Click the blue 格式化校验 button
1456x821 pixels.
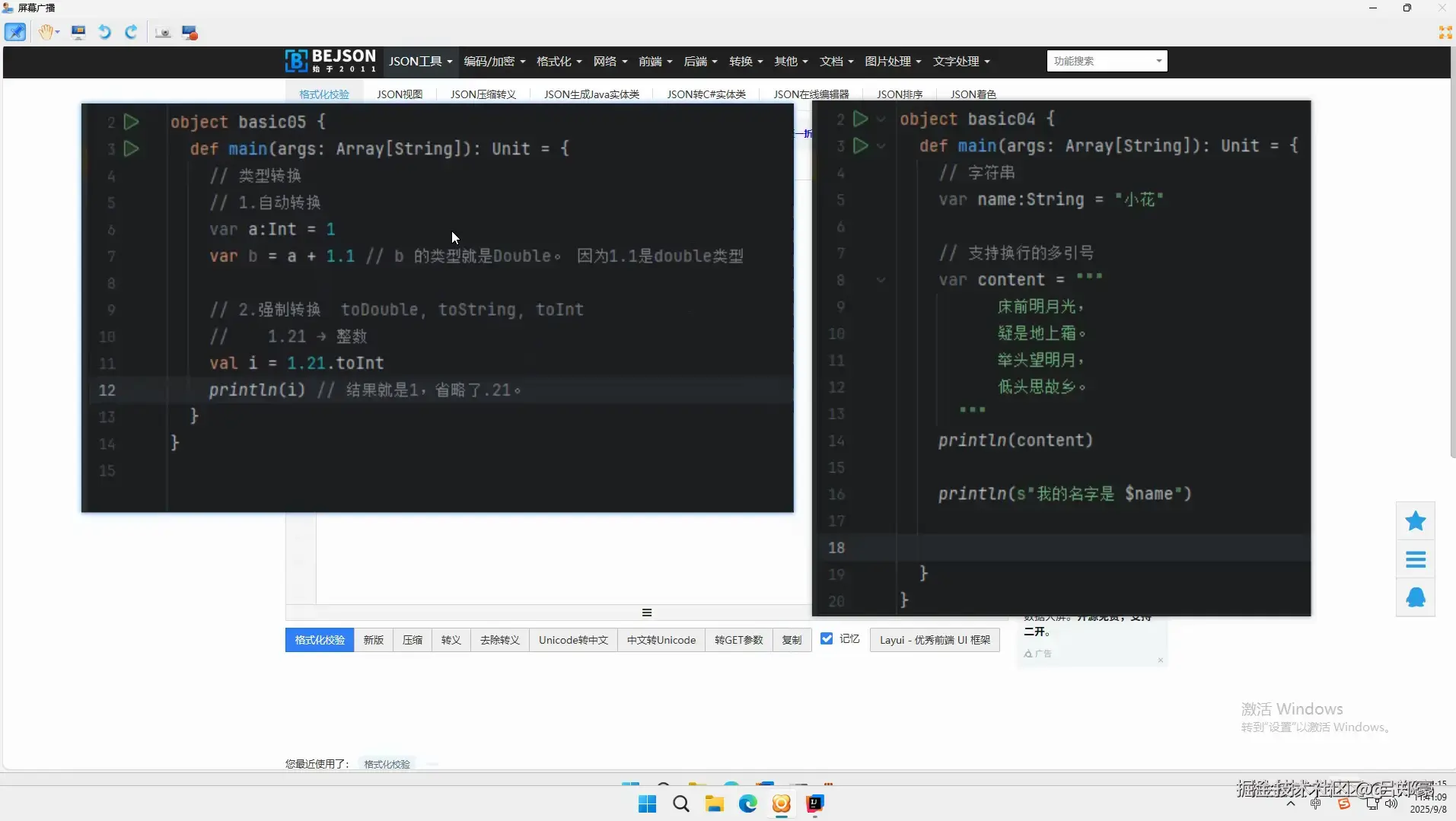coord(320,640)
